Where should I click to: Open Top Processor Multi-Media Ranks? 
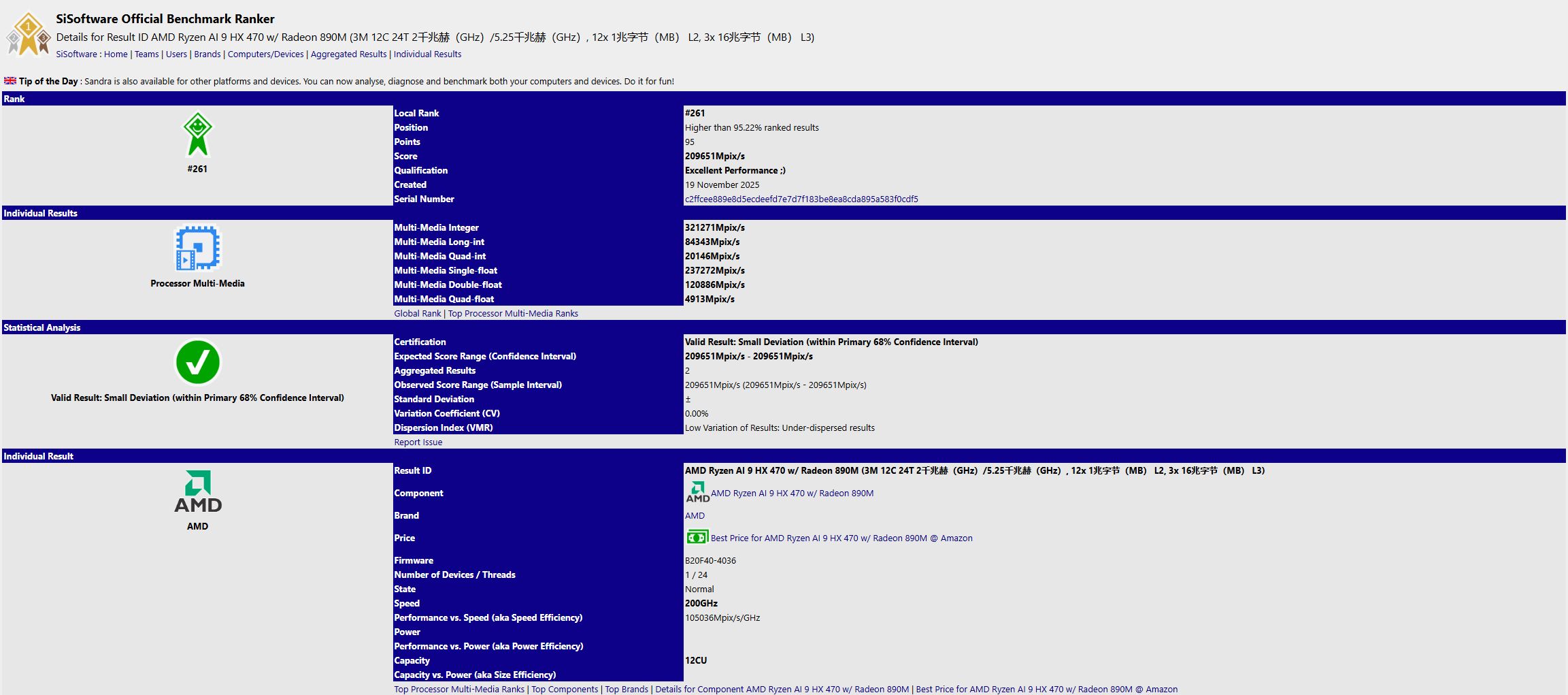(512, 313)
